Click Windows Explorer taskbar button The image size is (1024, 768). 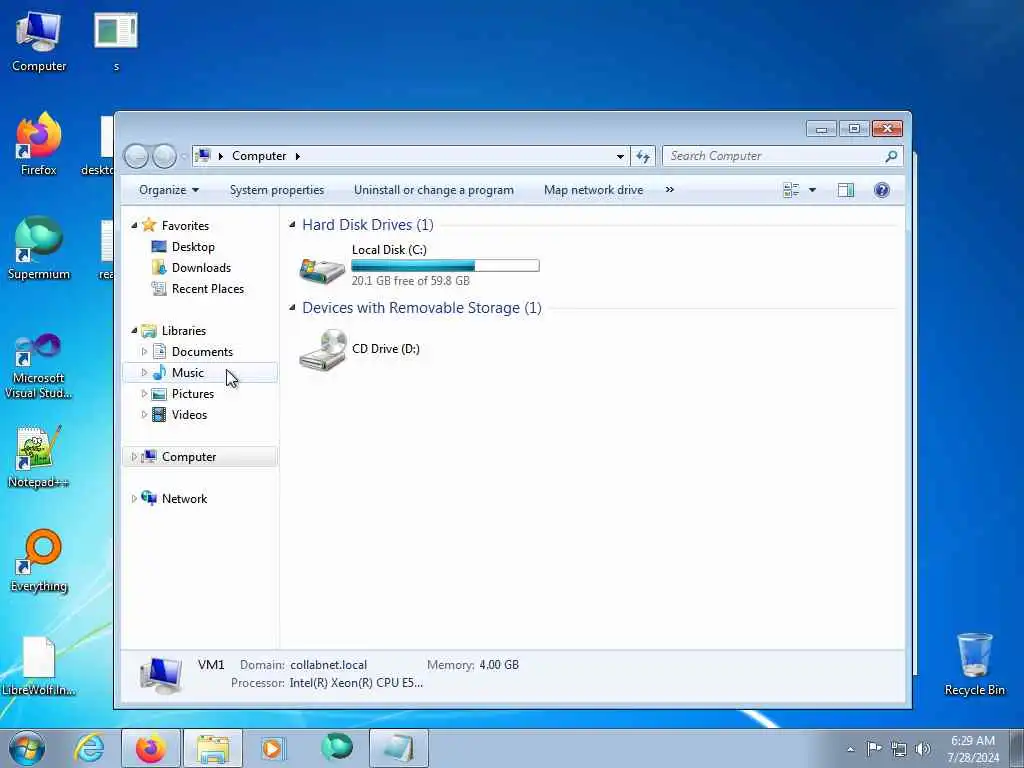(213, 748)
